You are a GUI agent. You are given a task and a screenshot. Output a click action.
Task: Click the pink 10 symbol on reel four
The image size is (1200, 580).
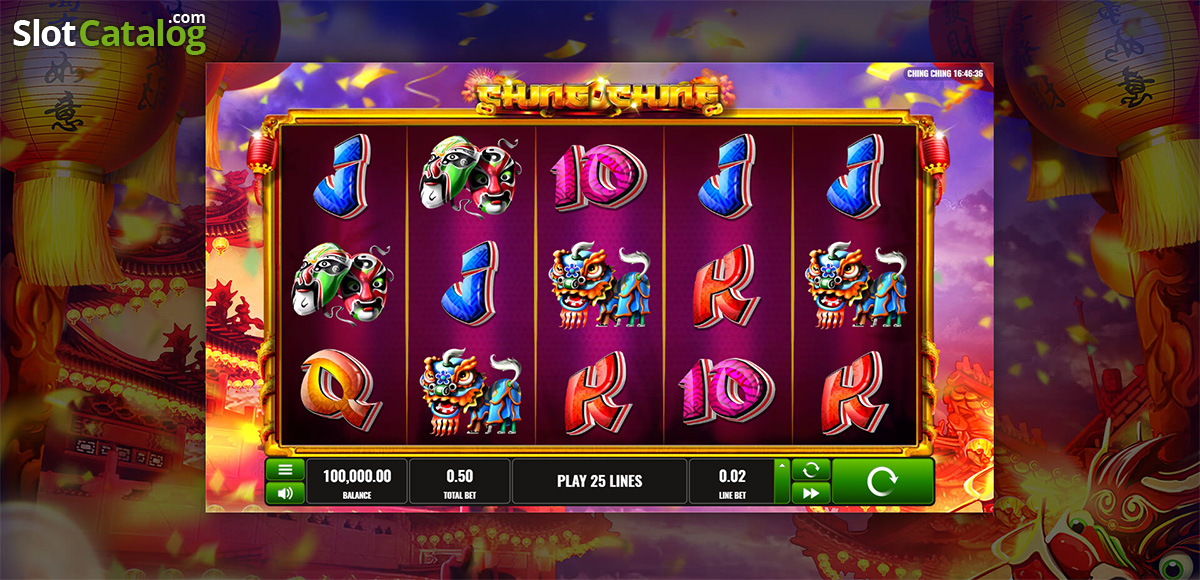click(x=727, y=388)
